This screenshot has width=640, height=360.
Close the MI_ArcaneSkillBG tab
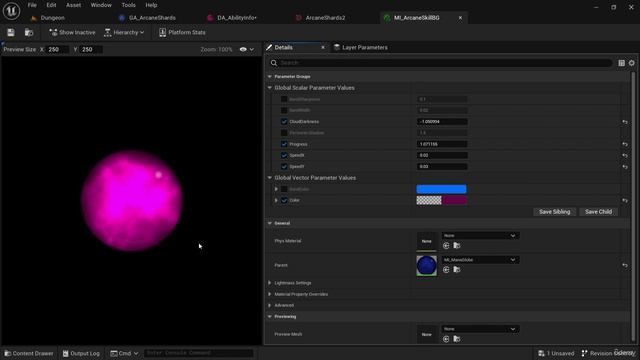[x=460, y=18]
